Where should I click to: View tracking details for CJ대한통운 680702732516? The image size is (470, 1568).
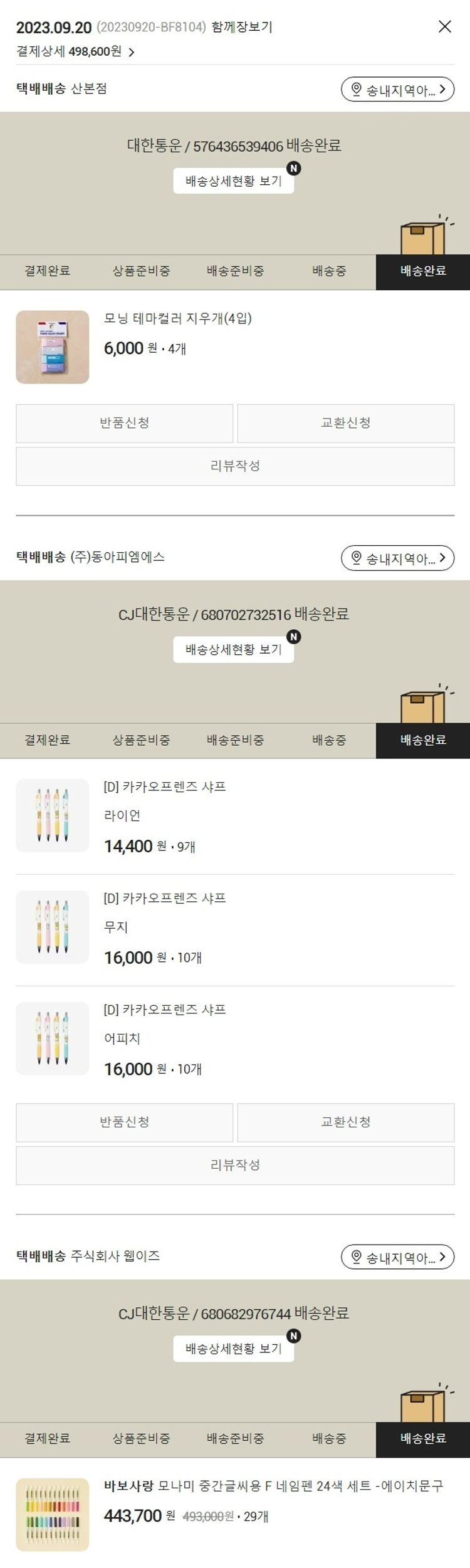pyautogui.click(x=233, y=649)
